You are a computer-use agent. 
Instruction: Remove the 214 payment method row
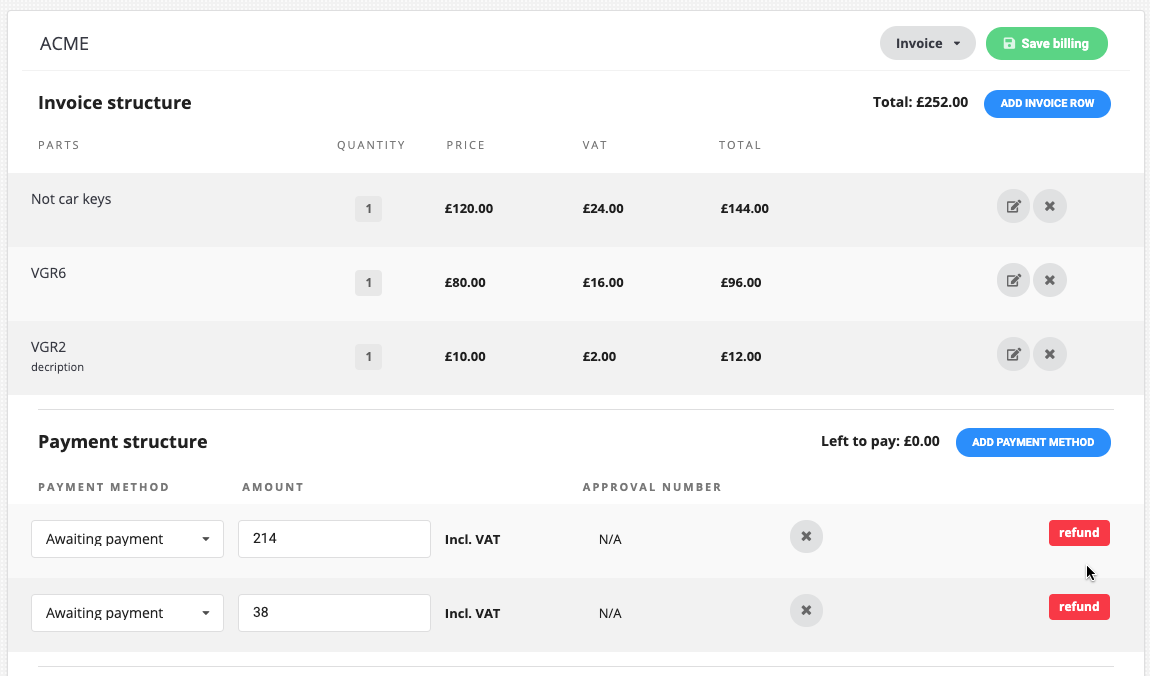pos(806,537)
